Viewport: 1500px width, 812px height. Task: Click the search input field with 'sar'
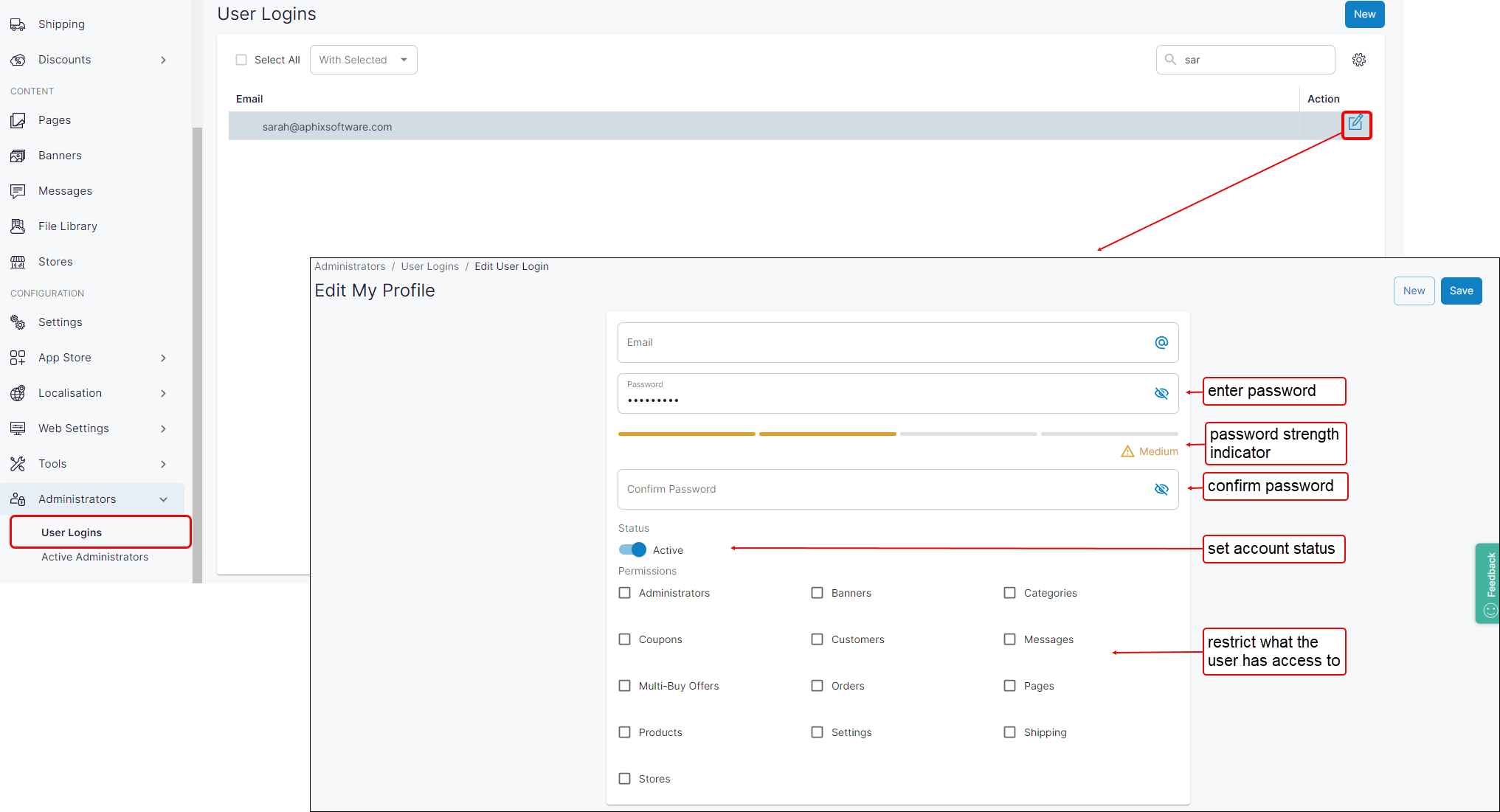(x=1245, y=59)
